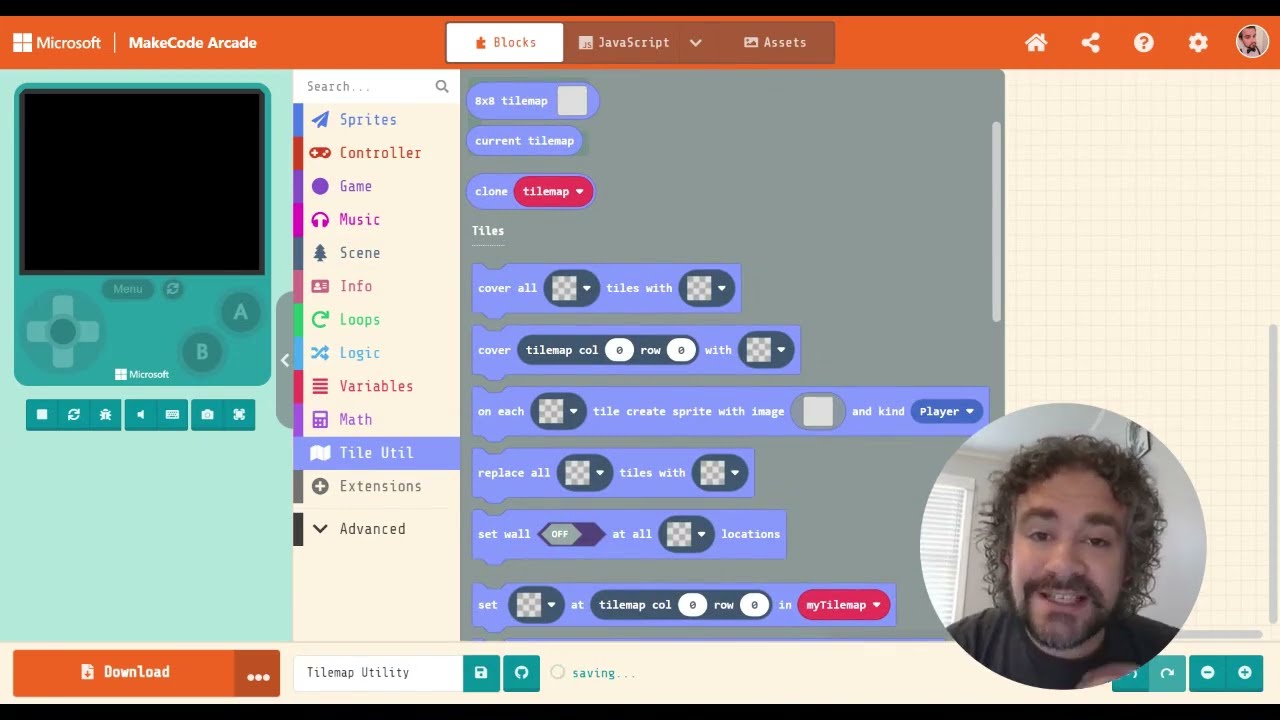Expand the Advanced toolbox section
The height and width of the screenshot is (720, 1280).
point(376,529)
